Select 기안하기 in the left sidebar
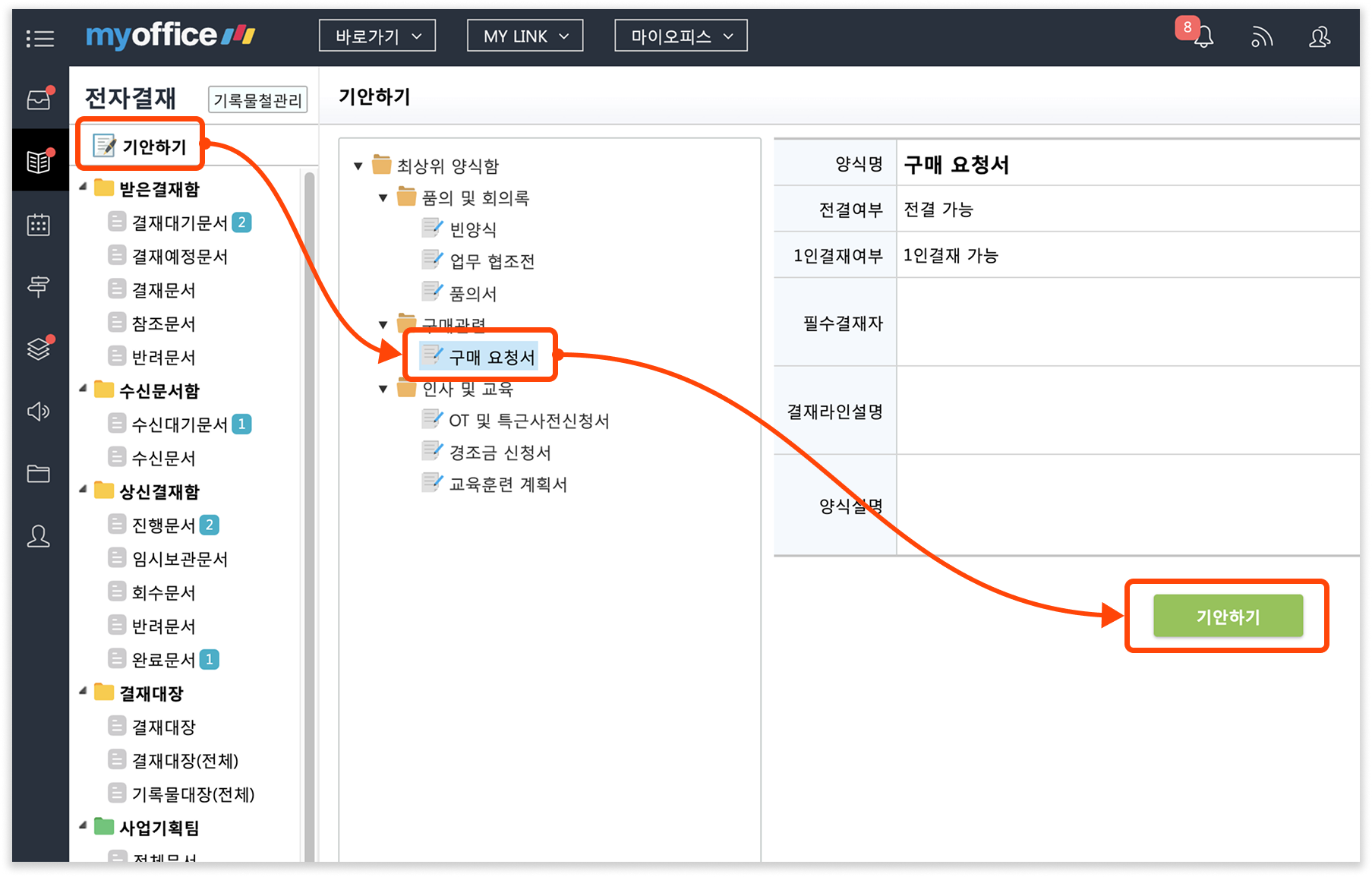This screenshot has width=1372, height=877. [140, 146]
